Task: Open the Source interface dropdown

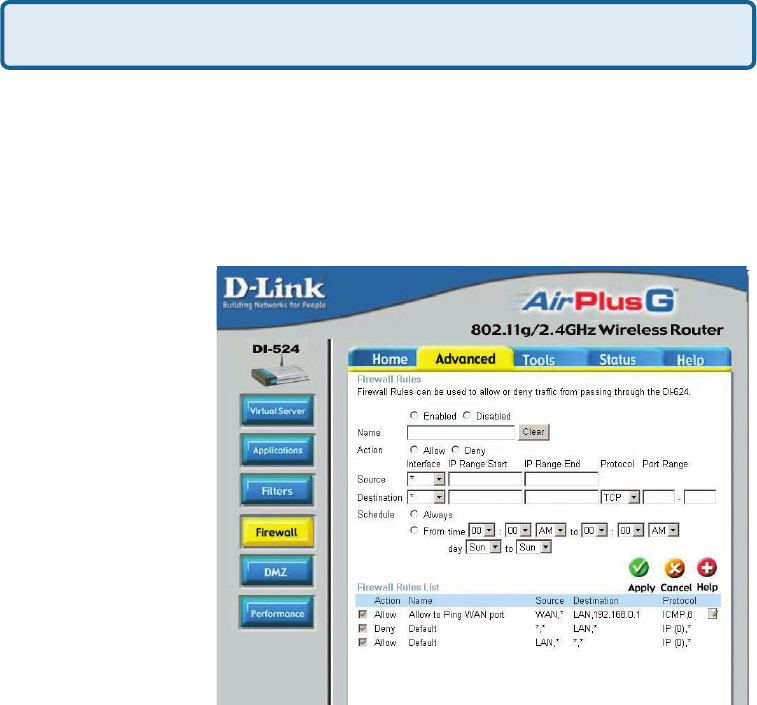Action: click(x=426, y=479)
